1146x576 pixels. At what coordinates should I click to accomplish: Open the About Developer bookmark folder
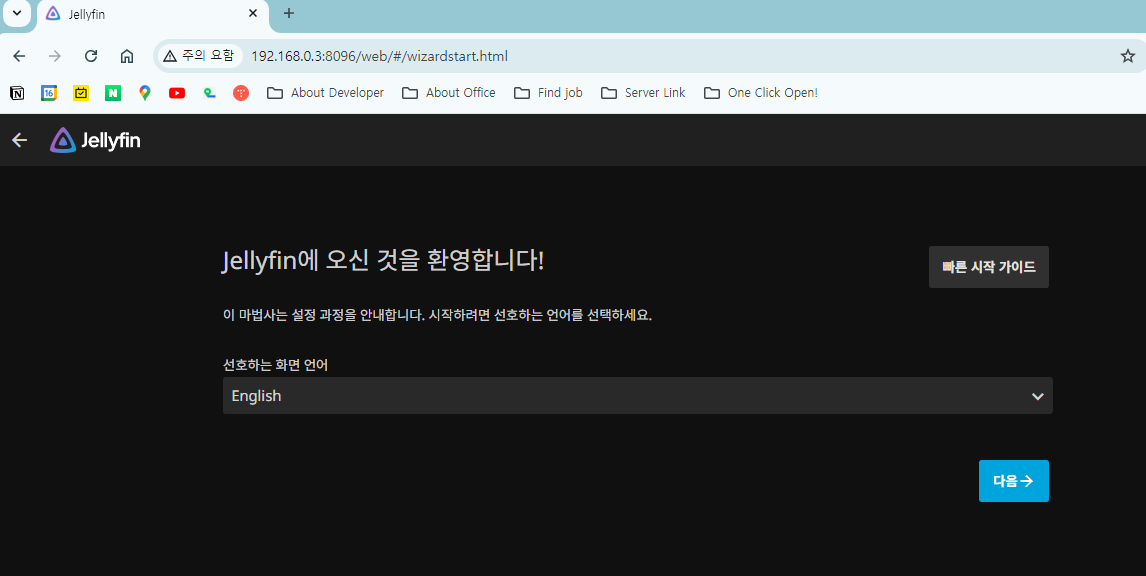pos(325,93)
